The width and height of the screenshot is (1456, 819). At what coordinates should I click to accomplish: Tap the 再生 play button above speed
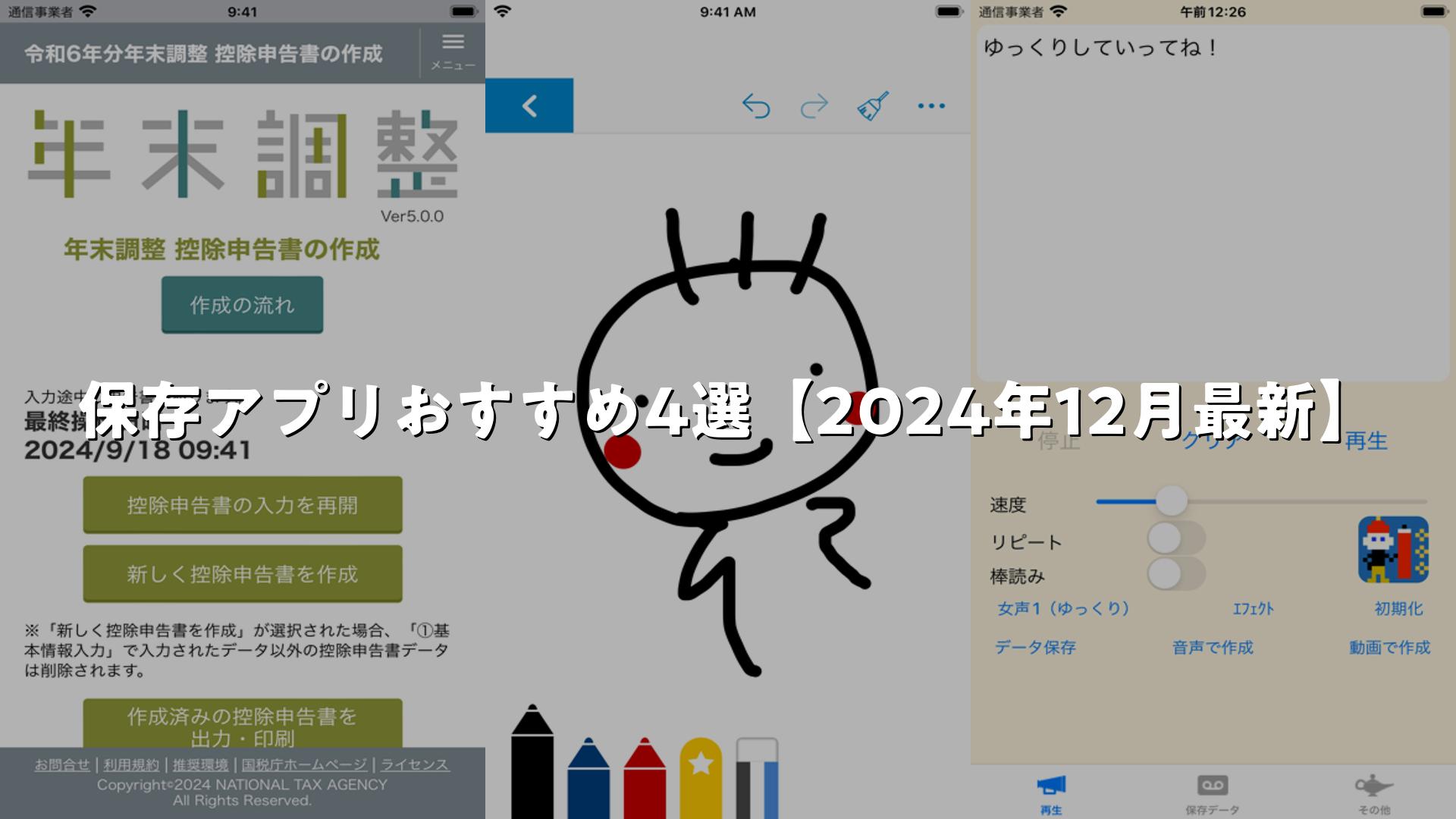[1366, 441]
